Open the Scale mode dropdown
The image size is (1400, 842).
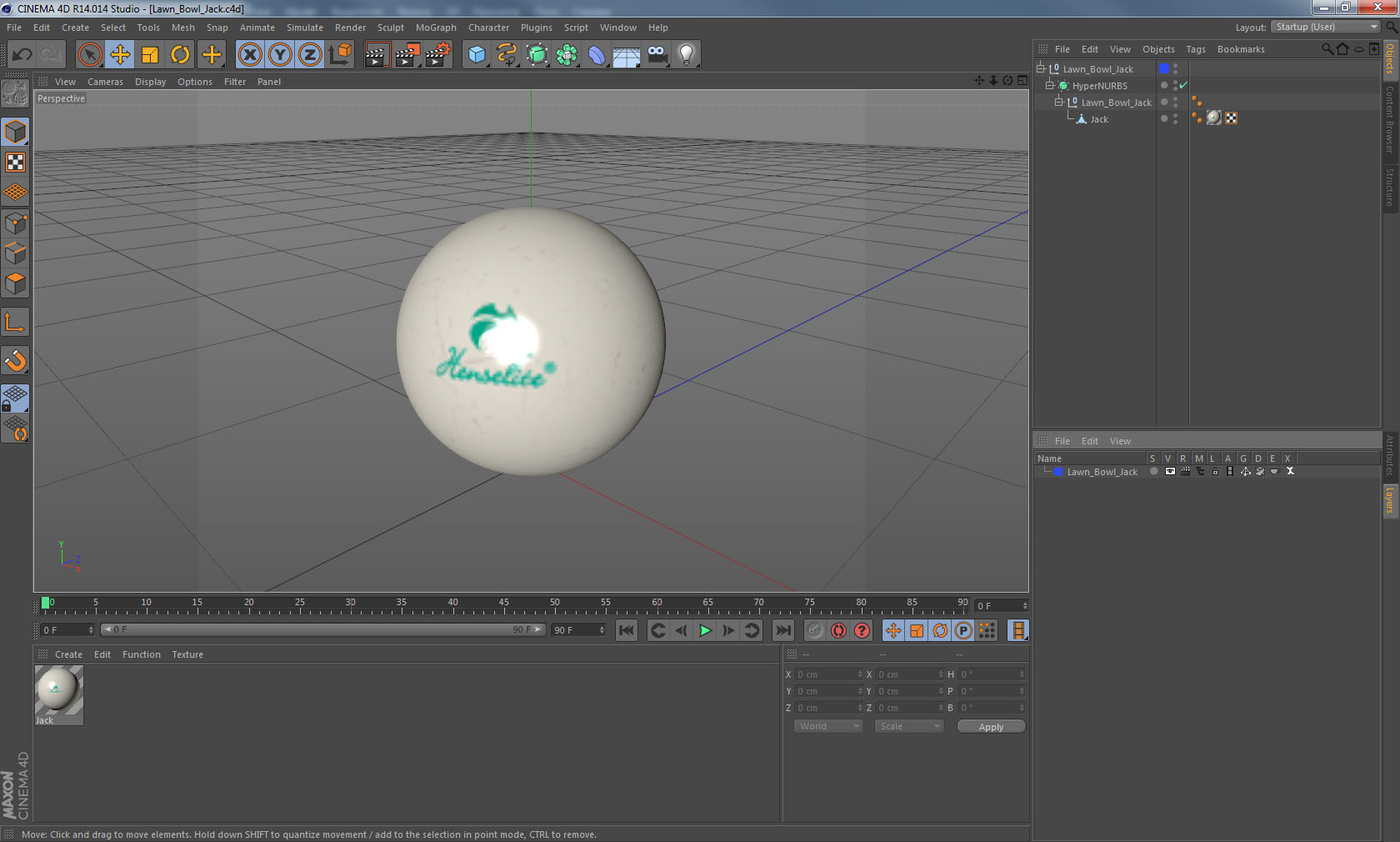[909, 726]
